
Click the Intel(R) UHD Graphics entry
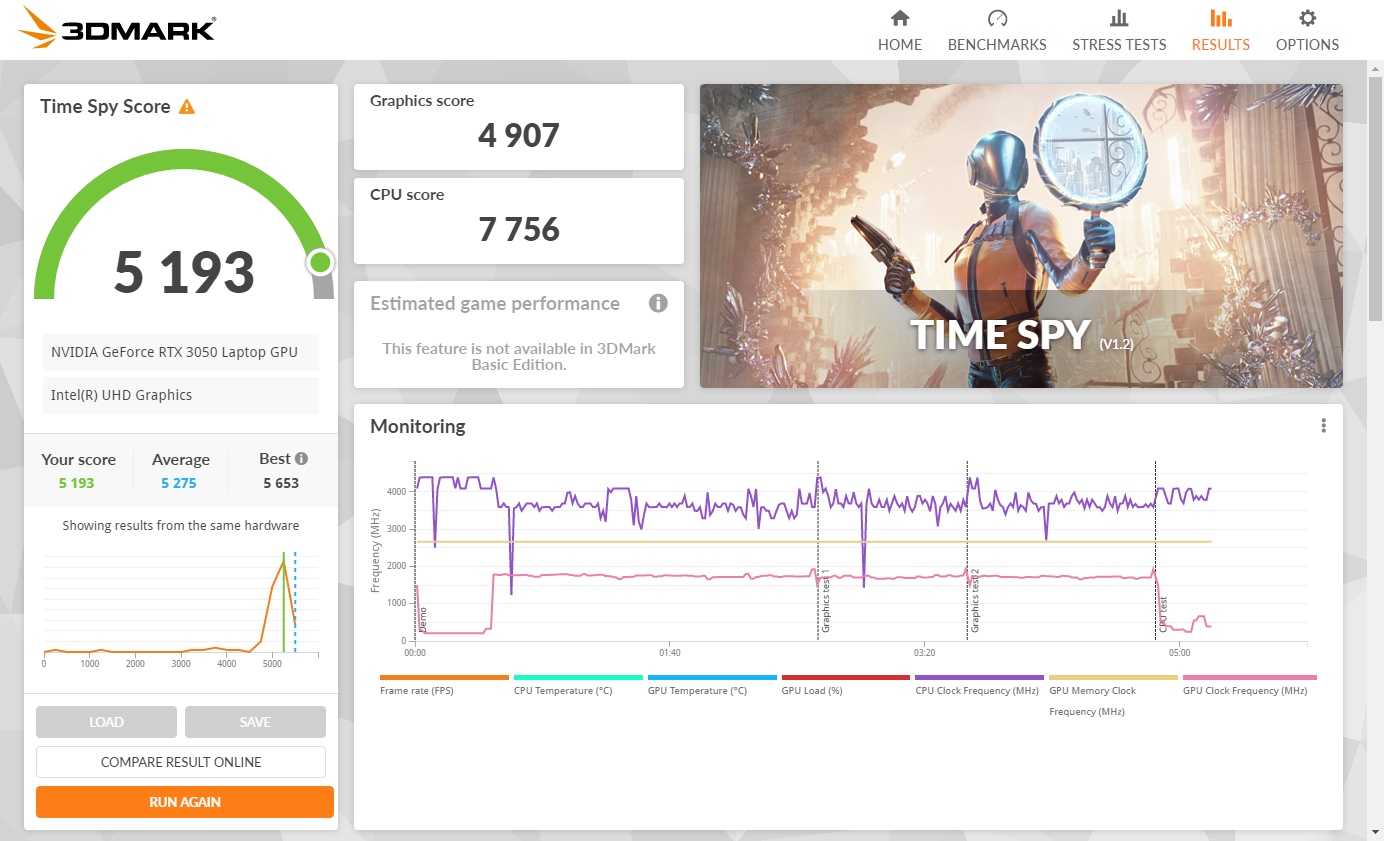(x=181, y=395)
